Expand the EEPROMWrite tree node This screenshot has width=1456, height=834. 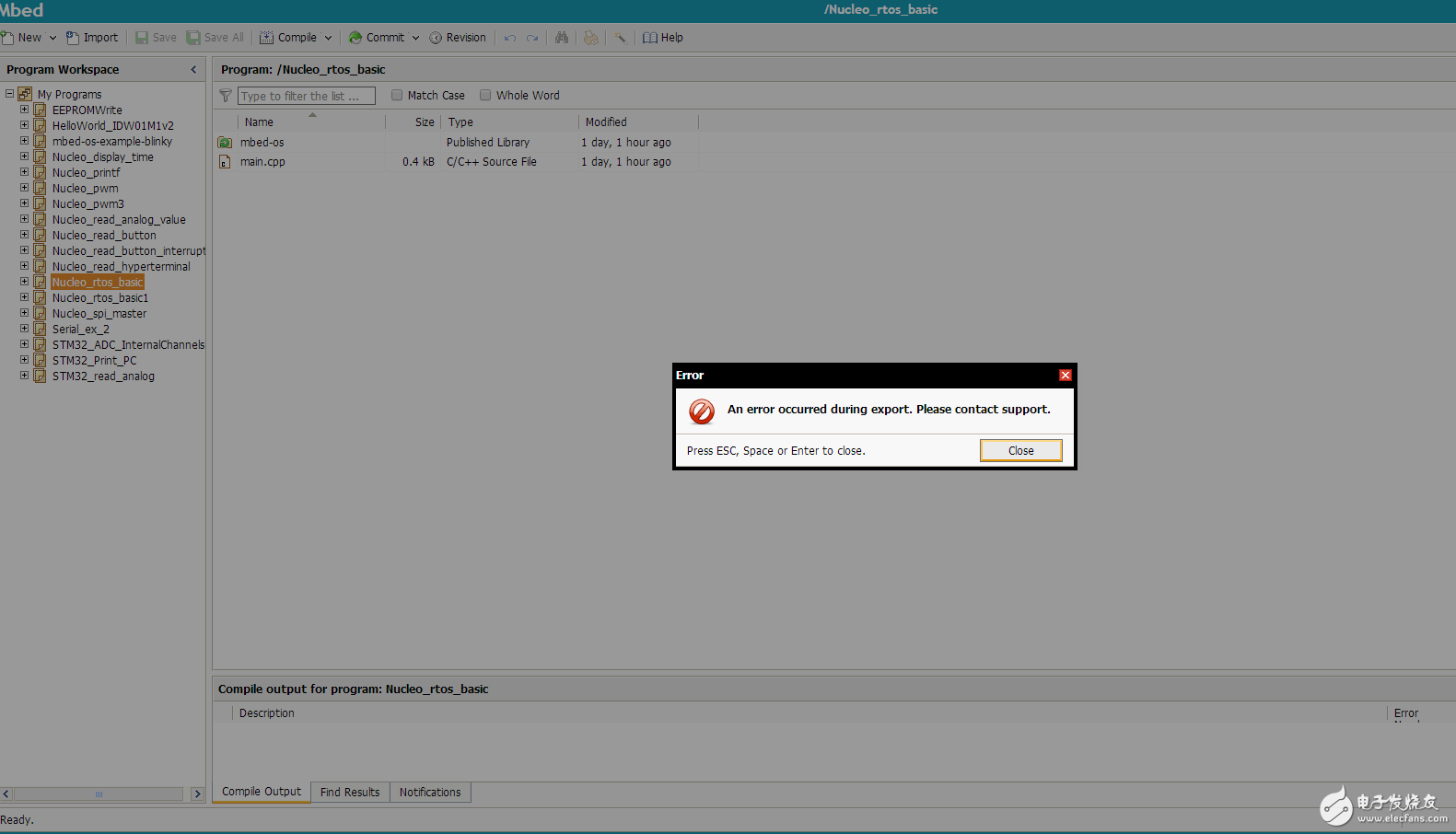[24, 110]
